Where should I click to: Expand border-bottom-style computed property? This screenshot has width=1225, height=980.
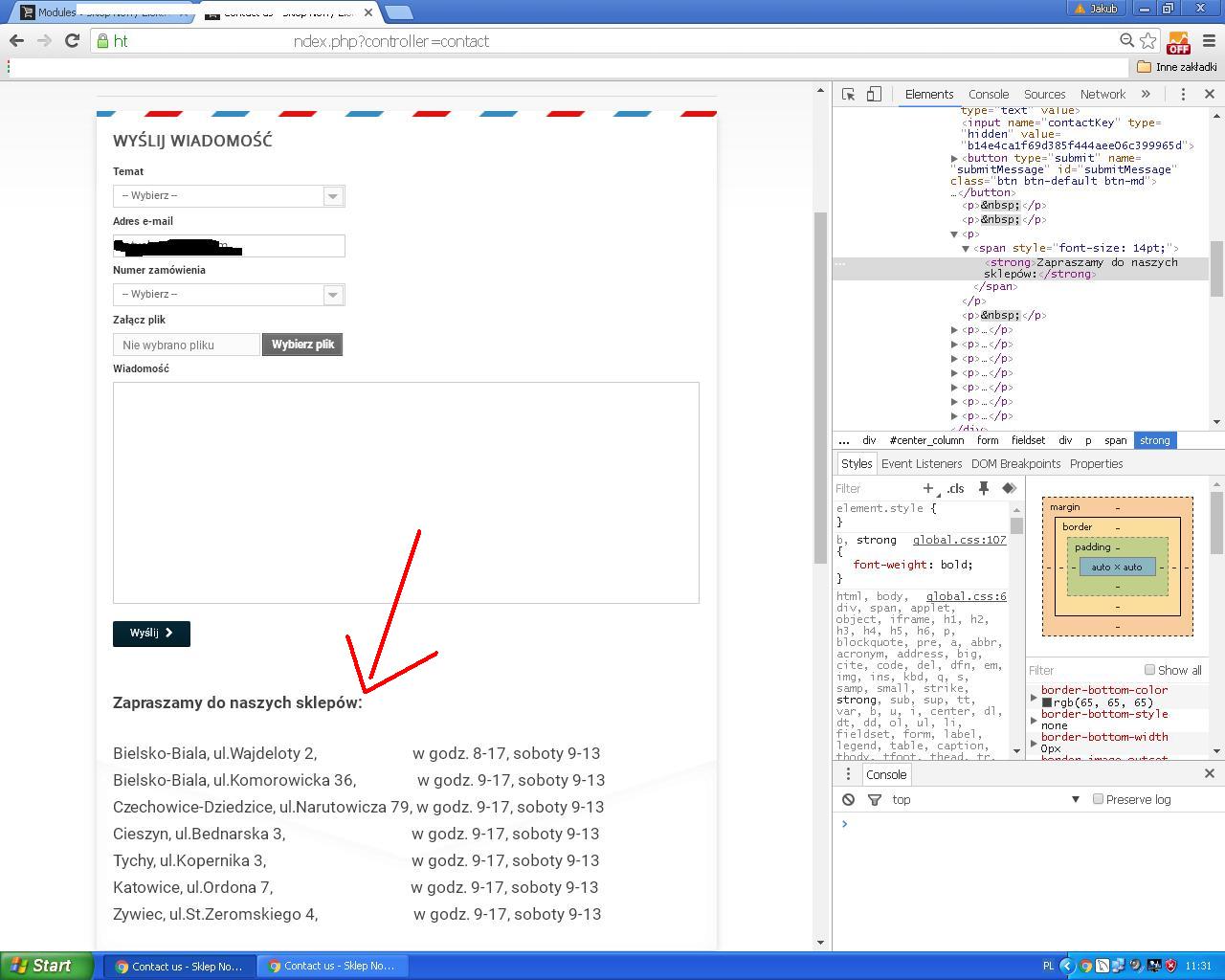[1034, 720]
